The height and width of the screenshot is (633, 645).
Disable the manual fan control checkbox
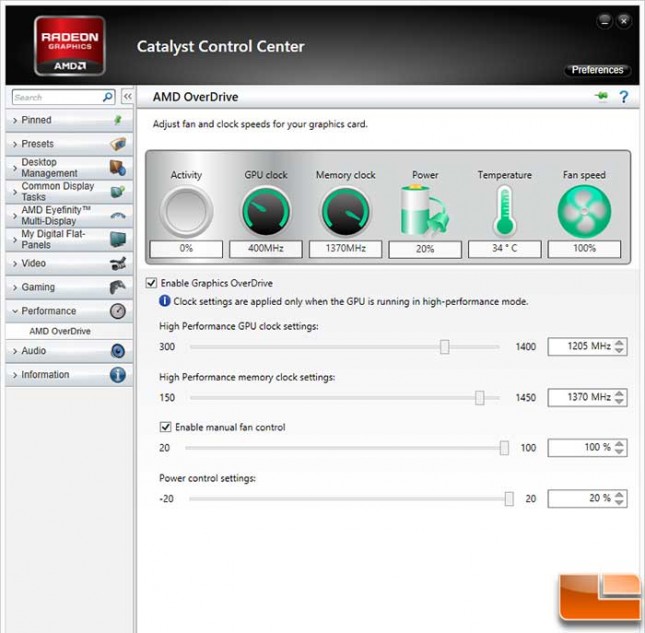click(165, 427)
